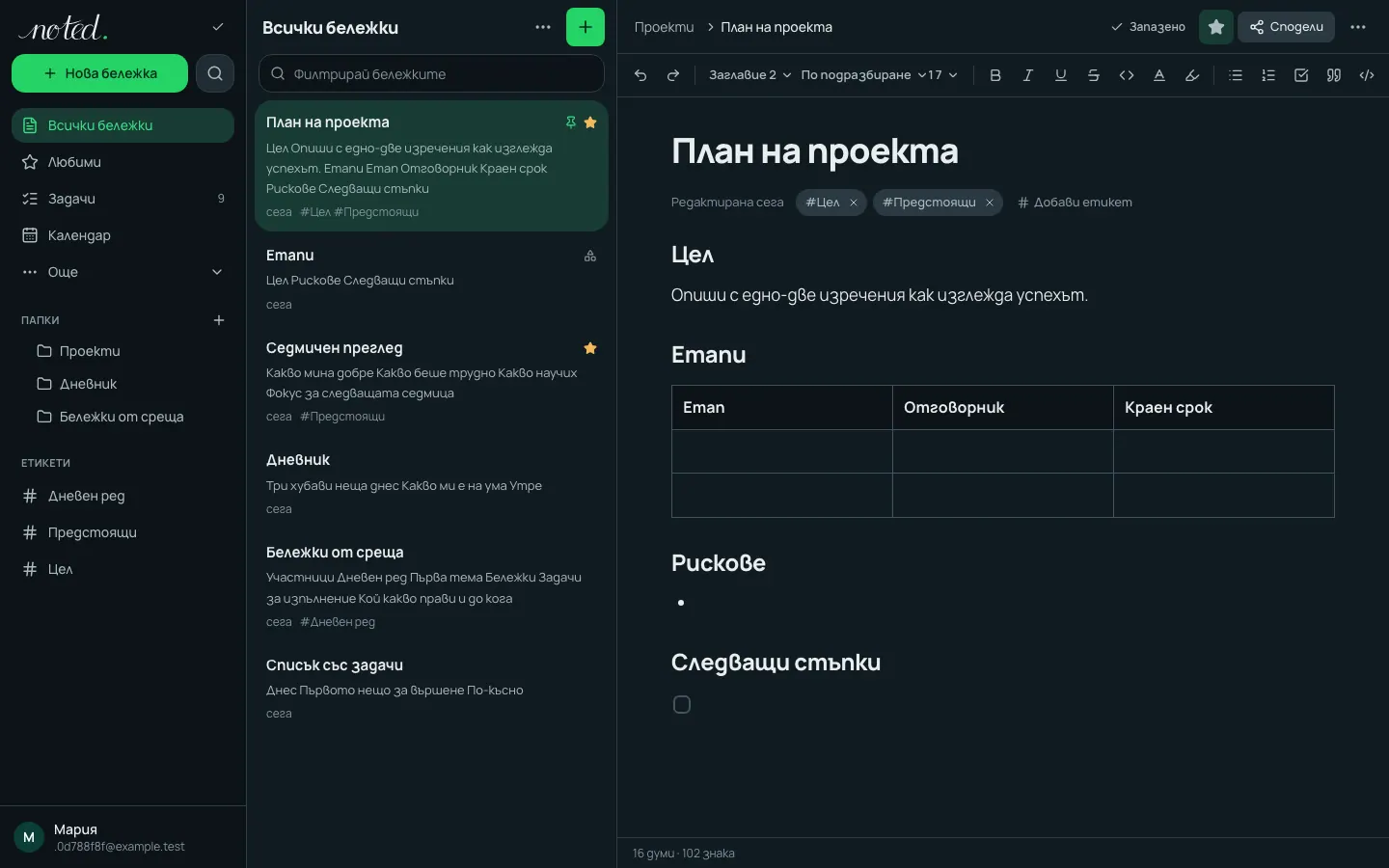Toggle the pin on План на проекта note

point(571,122)
